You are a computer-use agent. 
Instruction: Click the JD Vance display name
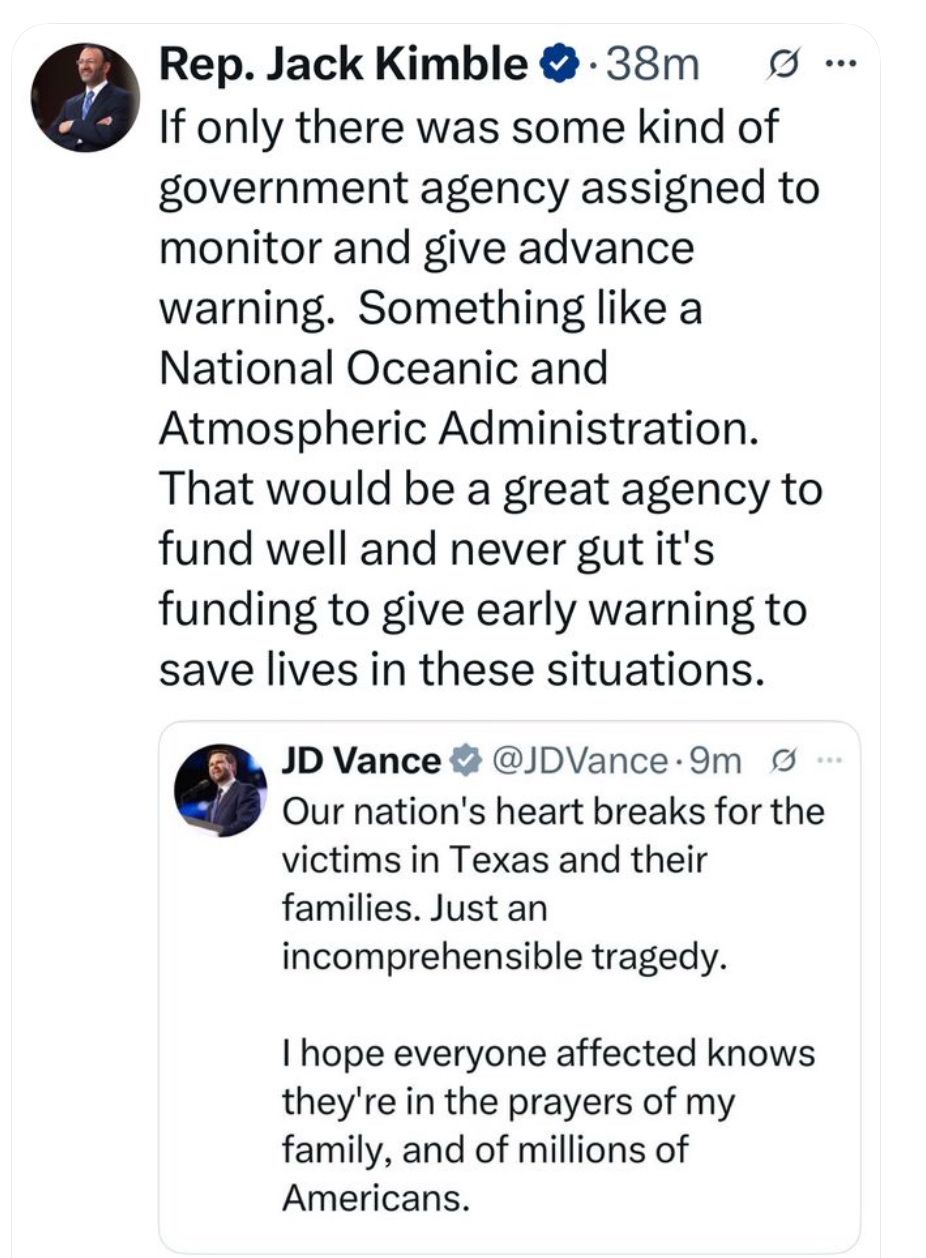(360, 762)
